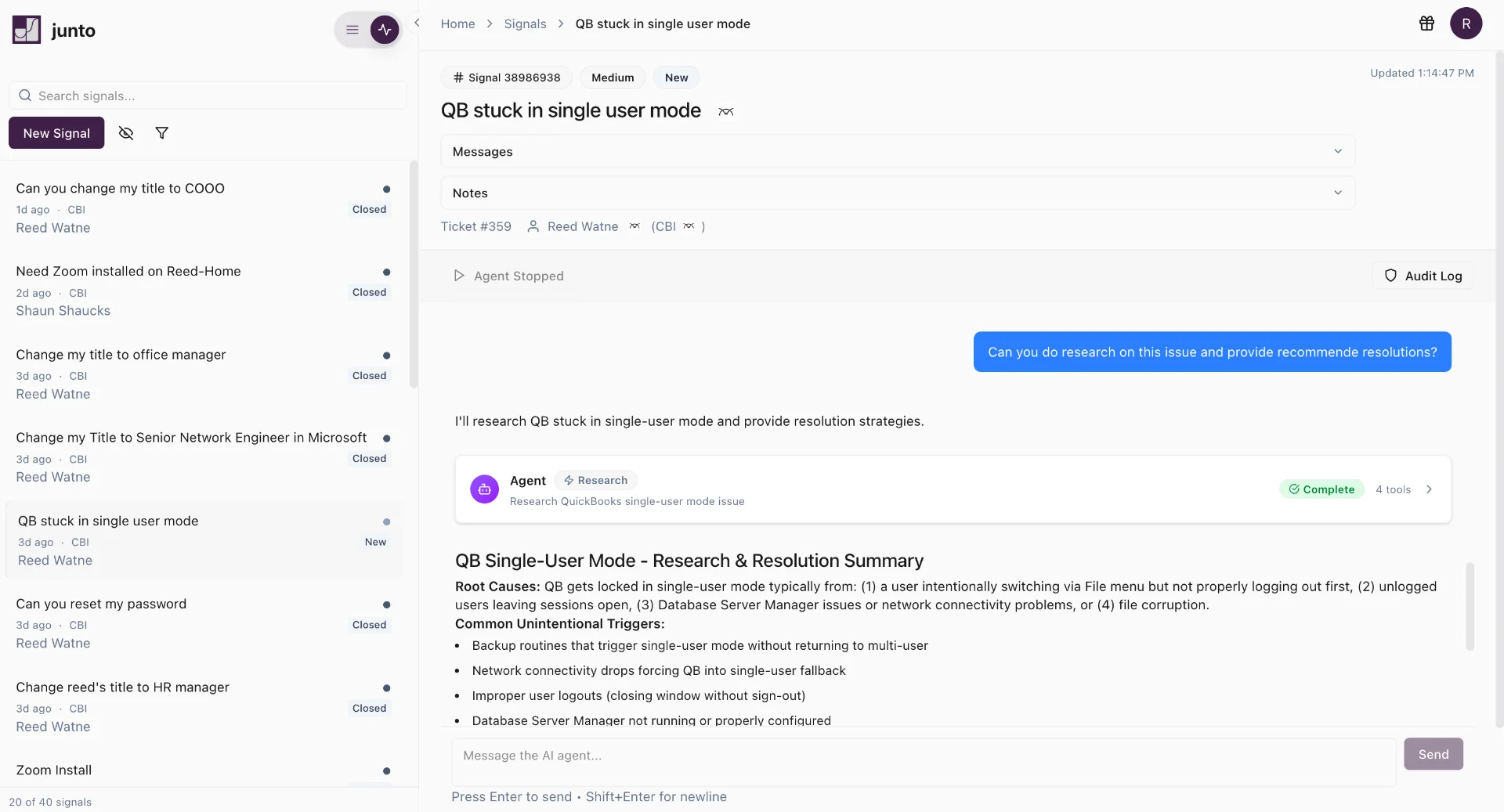Click the person icon beside Reed Watne
1504x812 pixels.
pos(533,226)
